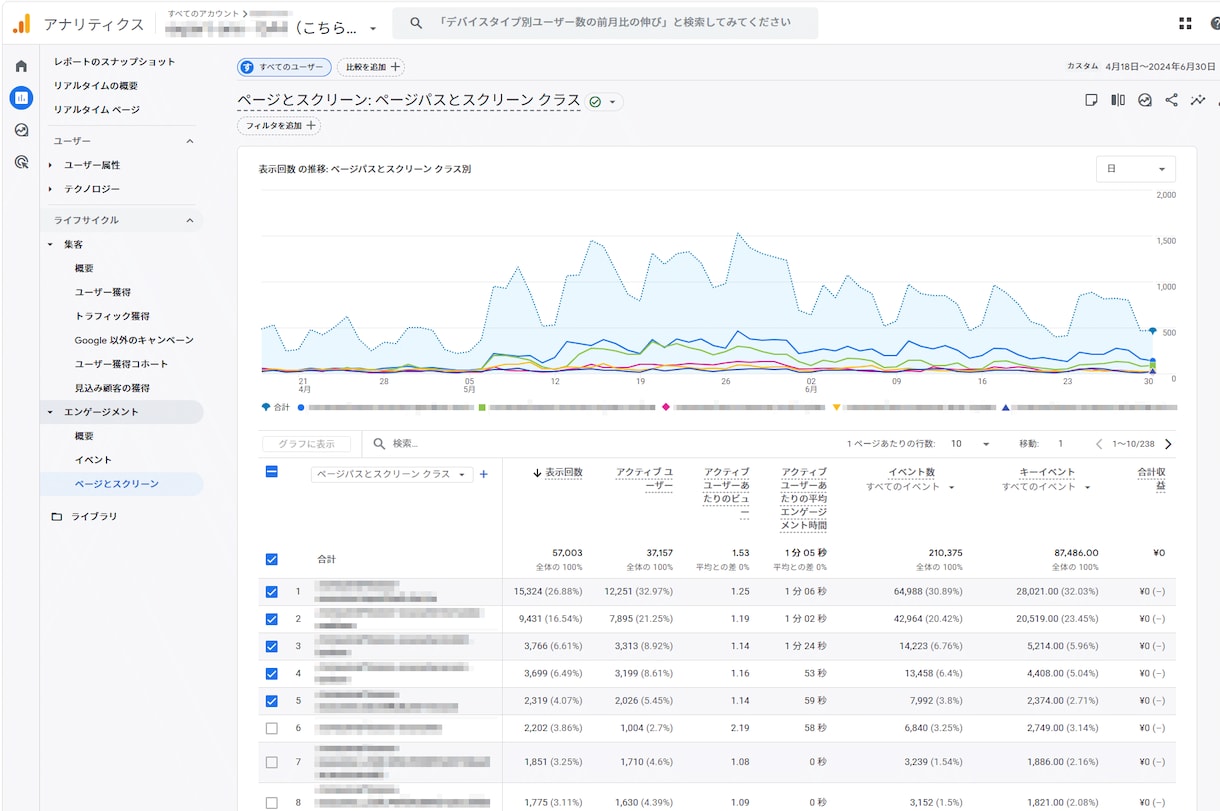Expand the テクノロジー tree item
The height and width of the screenshot is (811, 1220).
click(x=51, y=189)
